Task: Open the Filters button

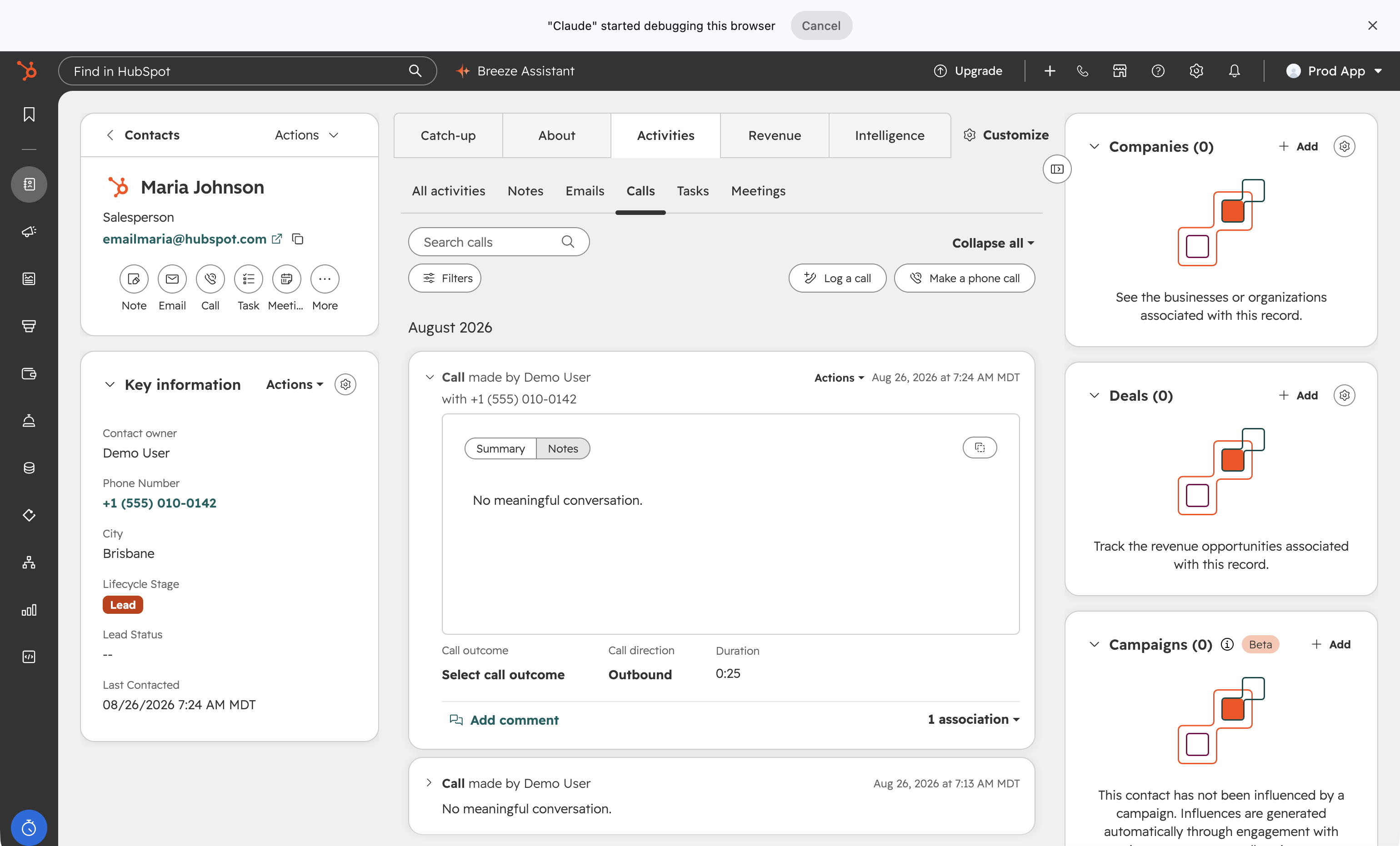Action: (445, 278)
